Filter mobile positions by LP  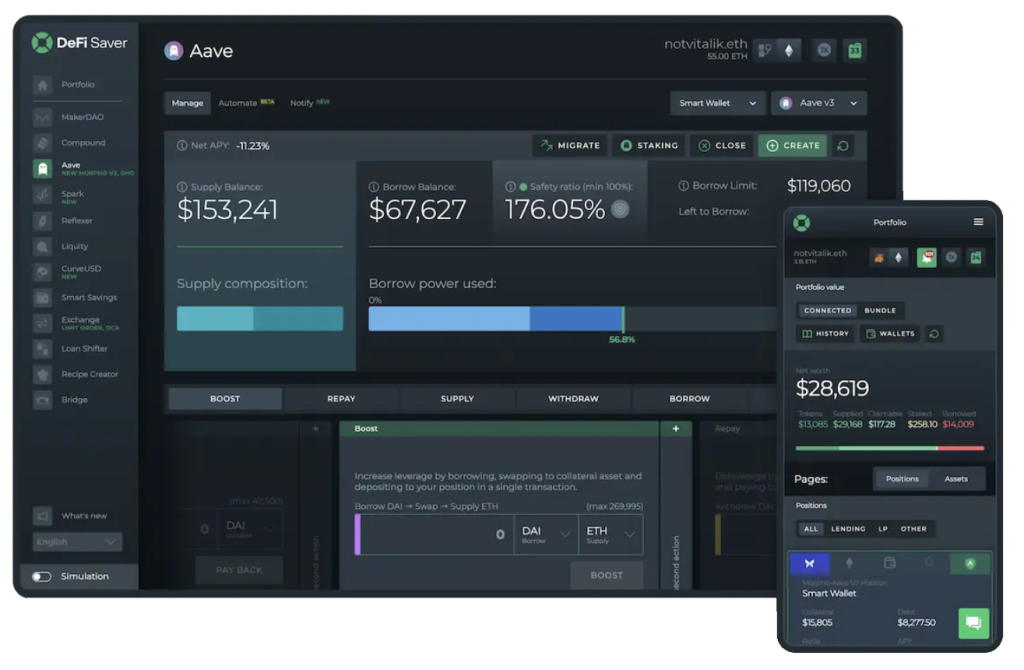point(883,529)
